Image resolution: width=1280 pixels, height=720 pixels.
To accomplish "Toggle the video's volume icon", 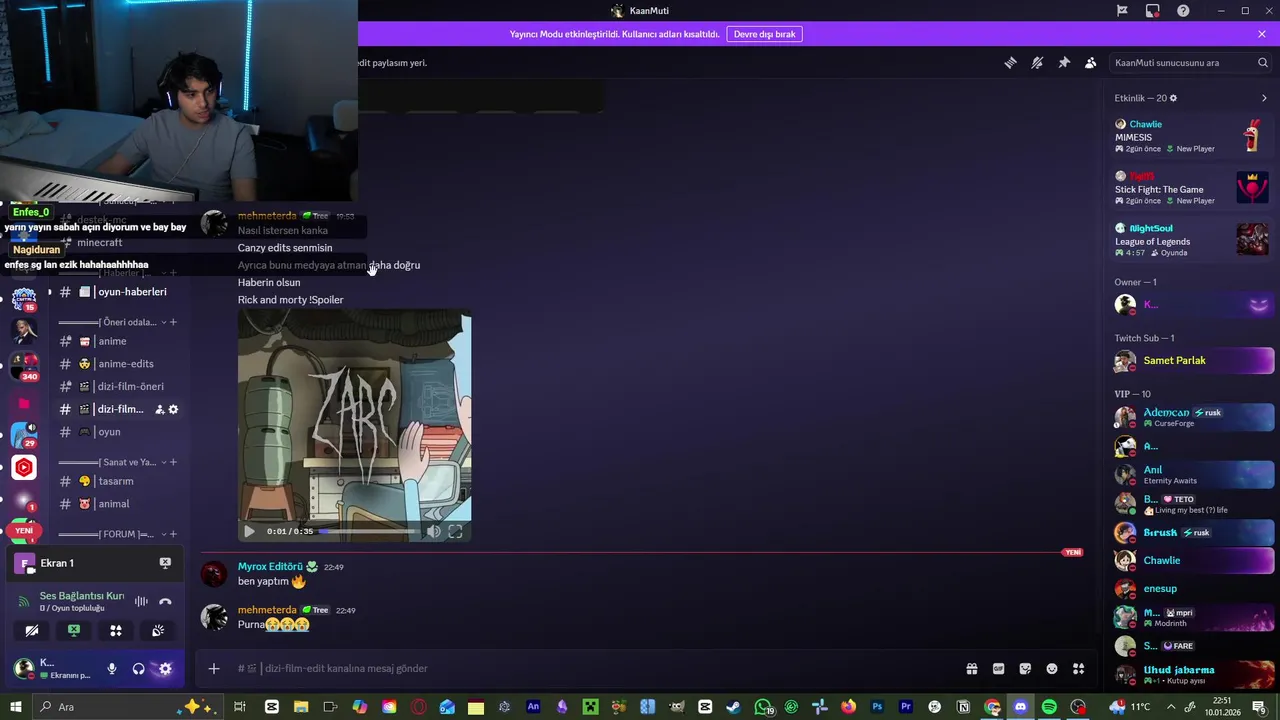I will 433,531.
